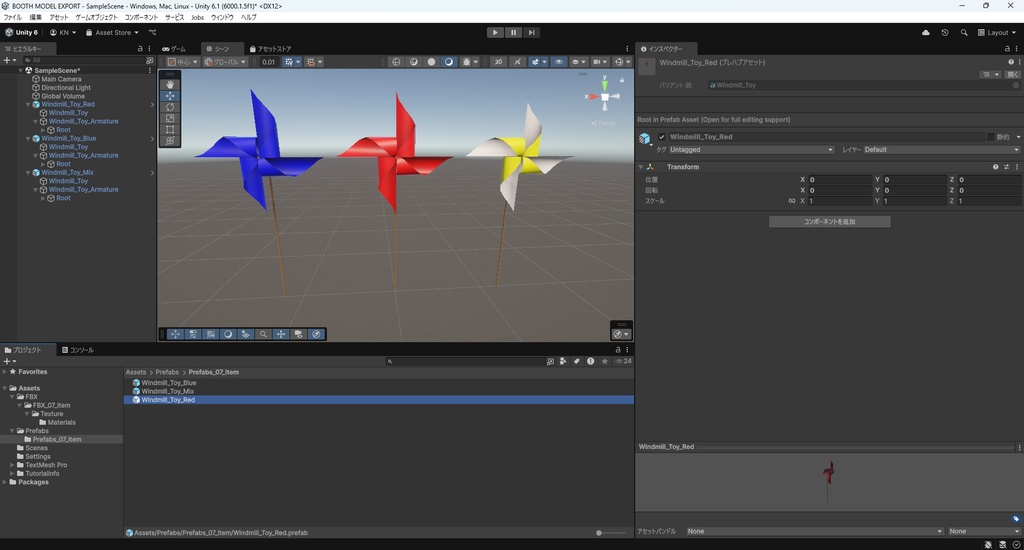The width and height of the screenshot is (1024, 550).
Task: Click the scene orientation gizmo
Action: (605, 97)
